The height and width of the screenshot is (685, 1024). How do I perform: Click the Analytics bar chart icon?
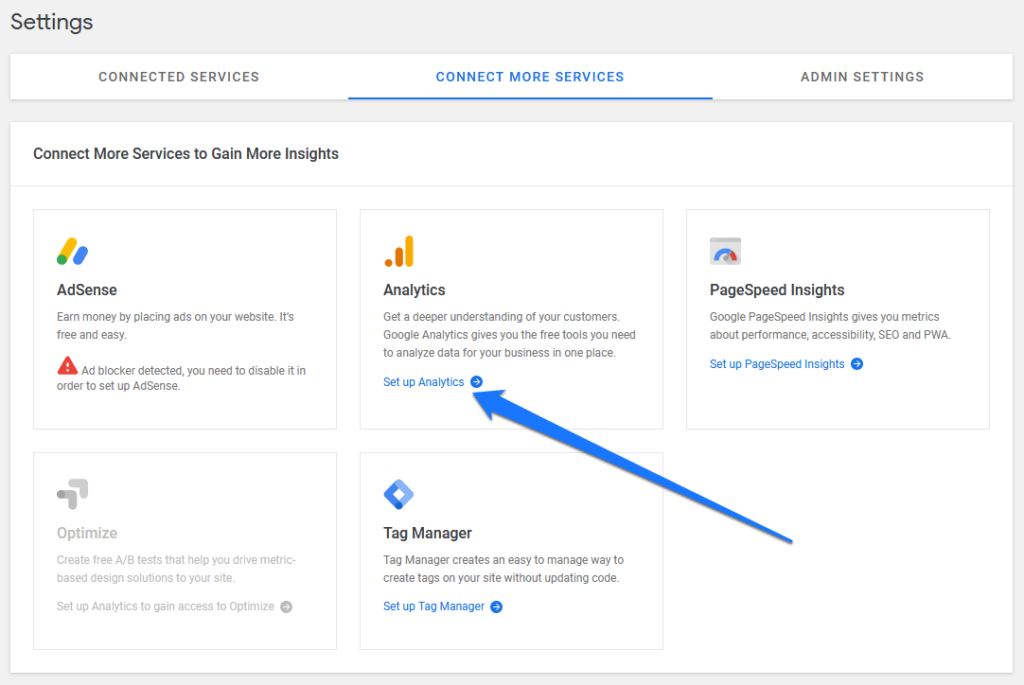coord(398,251)
